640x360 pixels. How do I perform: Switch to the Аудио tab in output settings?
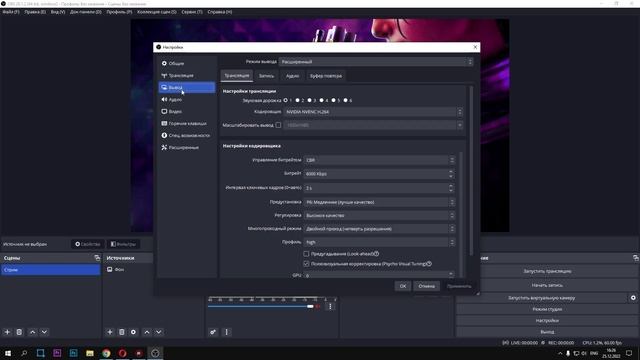point(292,76)
